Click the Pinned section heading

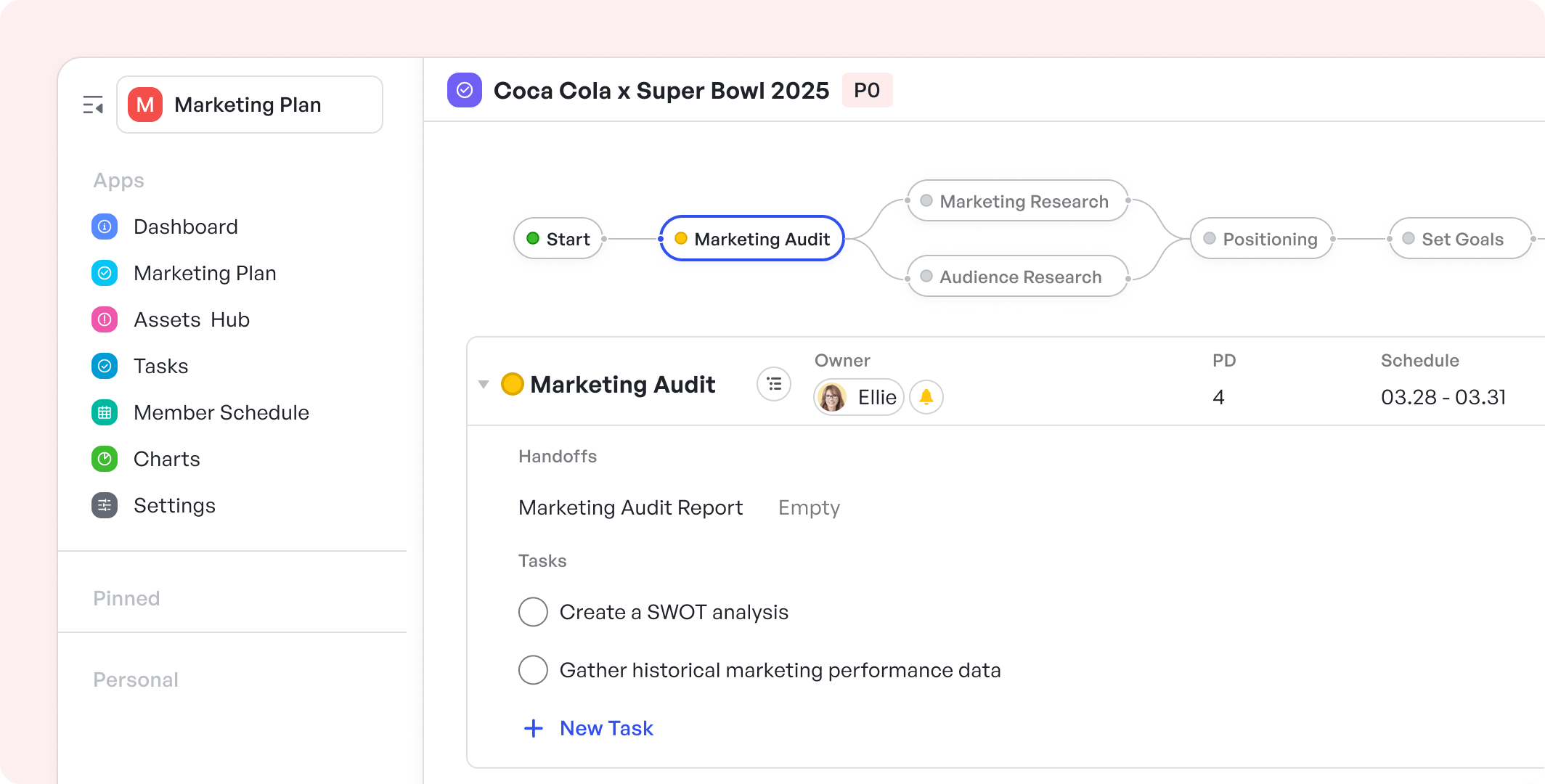[126, 598]
